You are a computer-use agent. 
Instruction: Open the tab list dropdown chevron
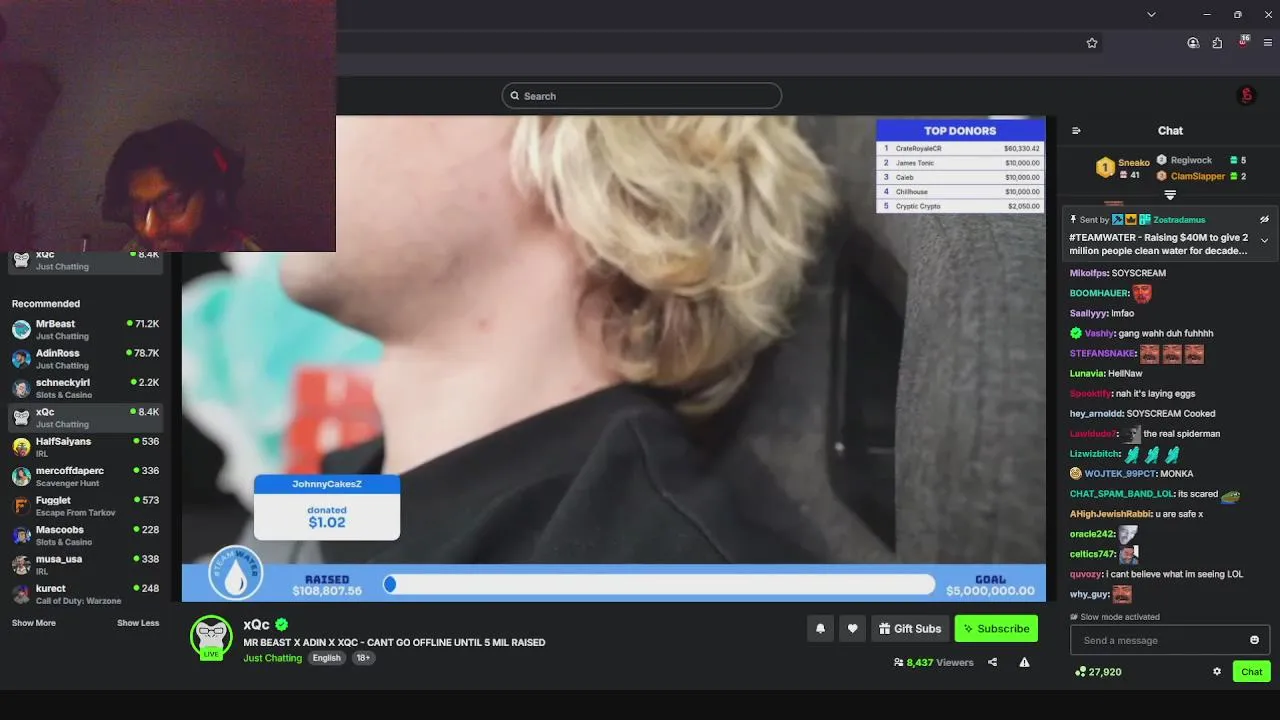tap(1151, 14)
